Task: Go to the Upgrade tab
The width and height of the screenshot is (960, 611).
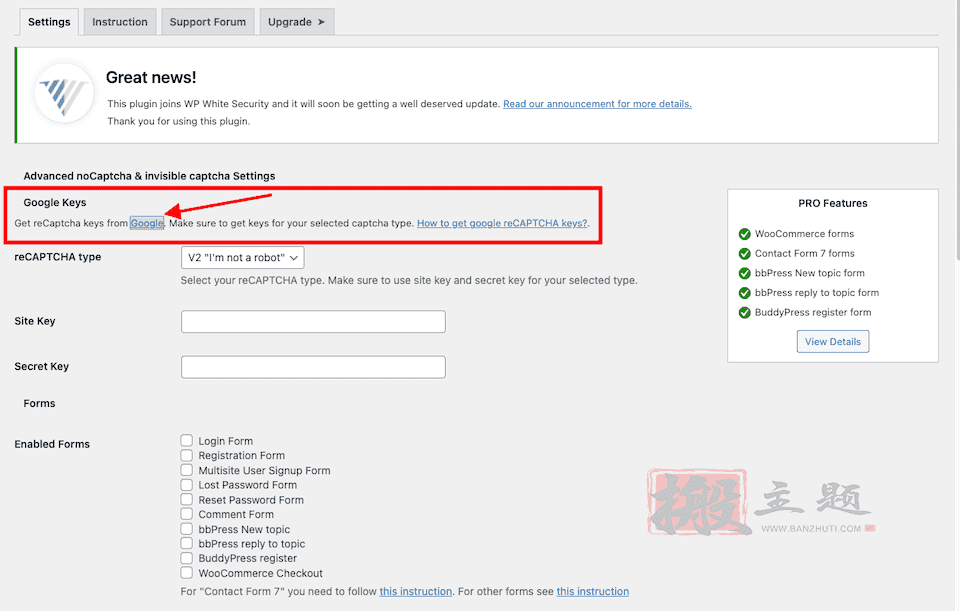Action: (x=297, y=22)
